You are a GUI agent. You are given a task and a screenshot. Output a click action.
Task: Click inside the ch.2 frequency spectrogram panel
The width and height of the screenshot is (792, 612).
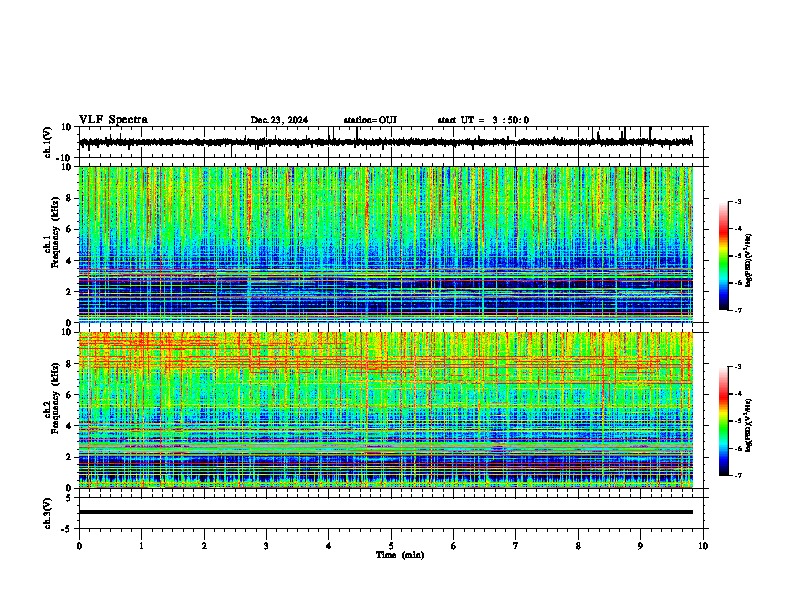pos(386,410)
